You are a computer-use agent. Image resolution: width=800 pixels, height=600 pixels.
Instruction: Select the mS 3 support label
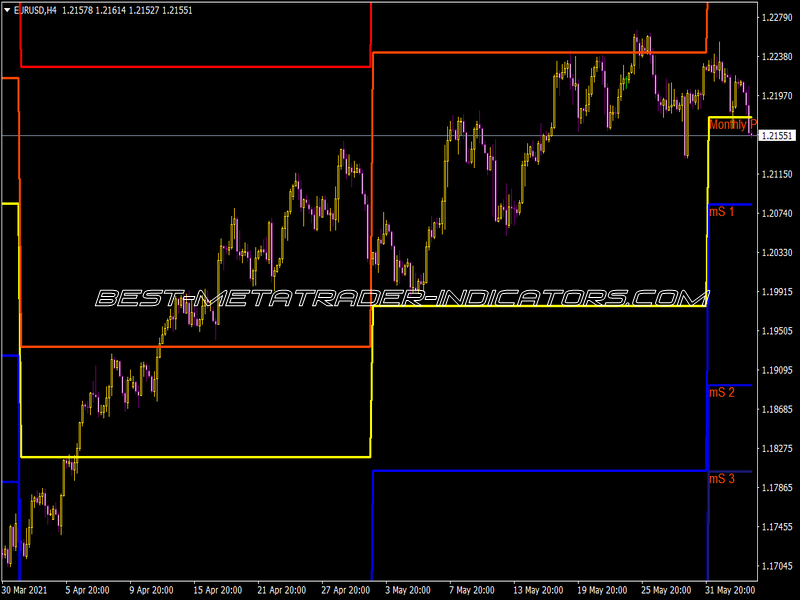[722, 478]
